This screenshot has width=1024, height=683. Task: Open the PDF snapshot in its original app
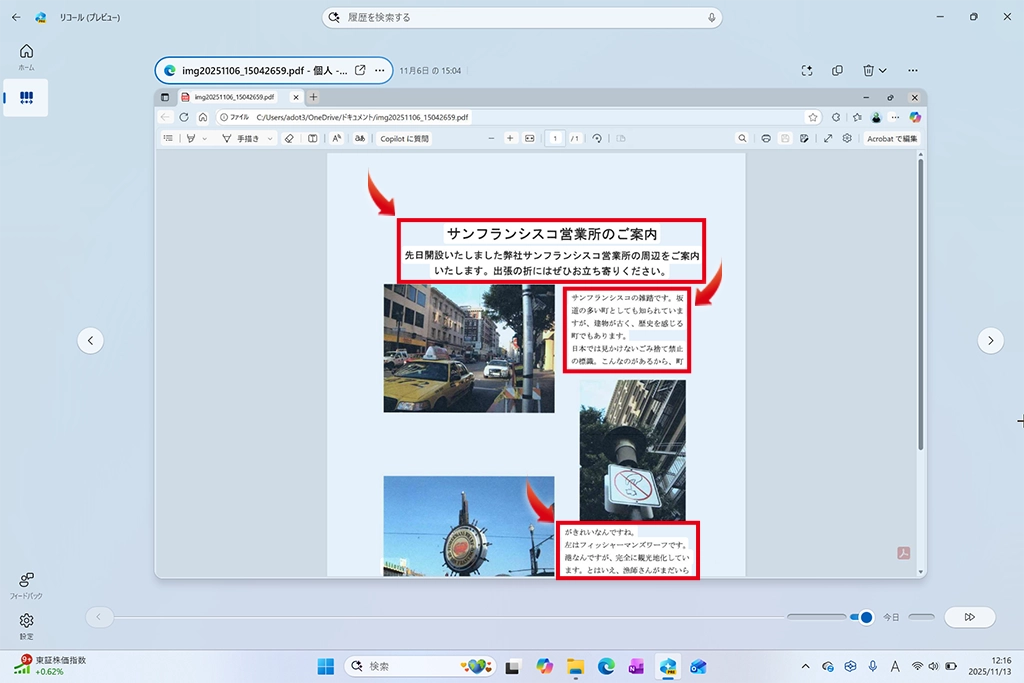tap(360, 70)
